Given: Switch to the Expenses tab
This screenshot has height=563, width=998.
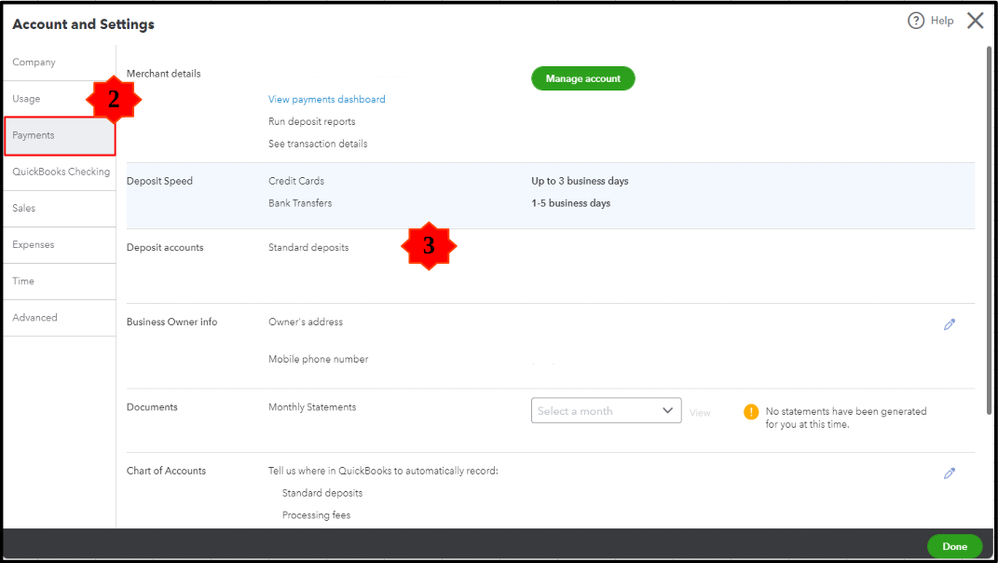Looking at the screenshot, I should tap(60, 244).
